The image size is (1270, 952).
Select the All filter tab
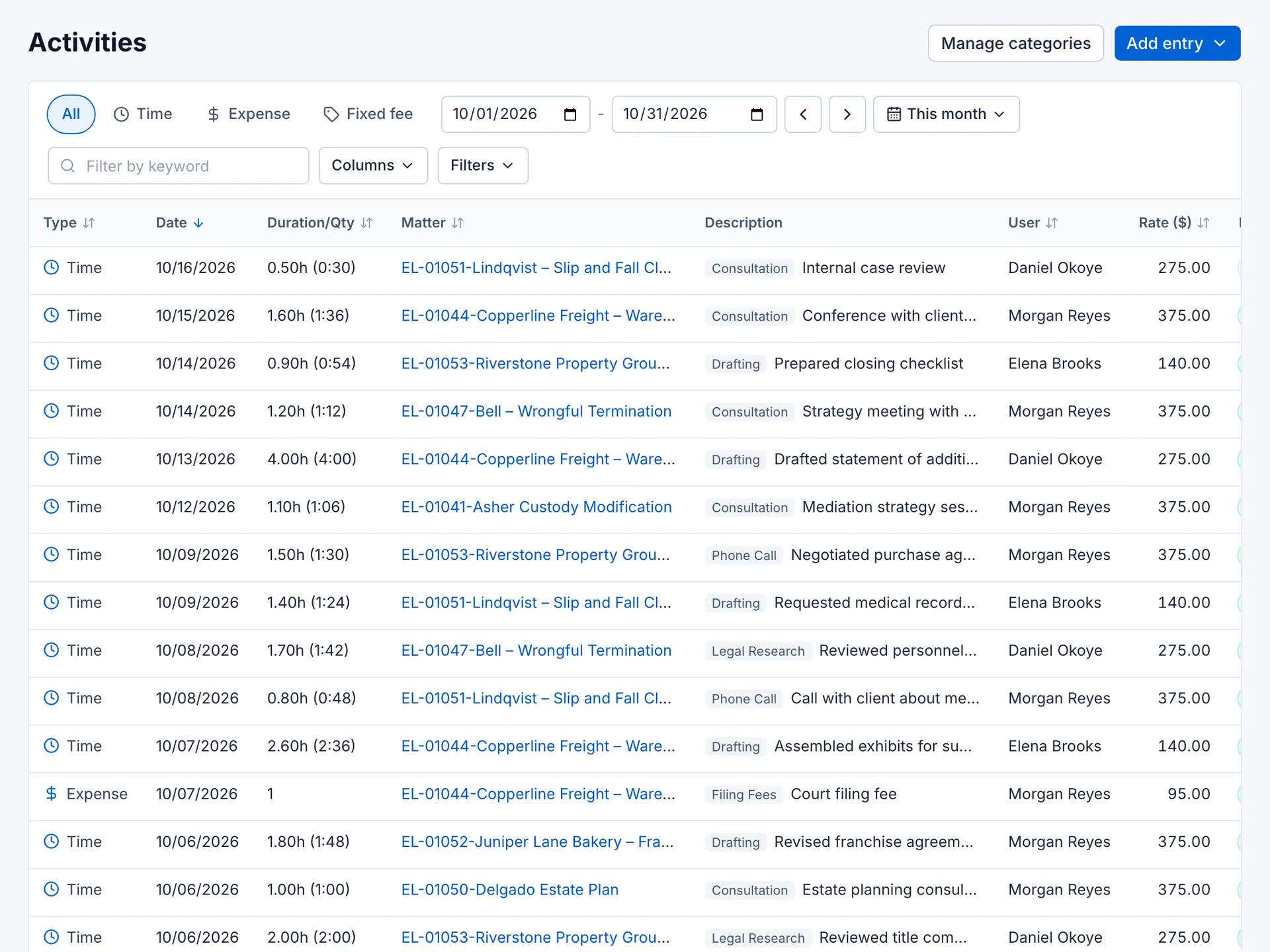[71, 114]
